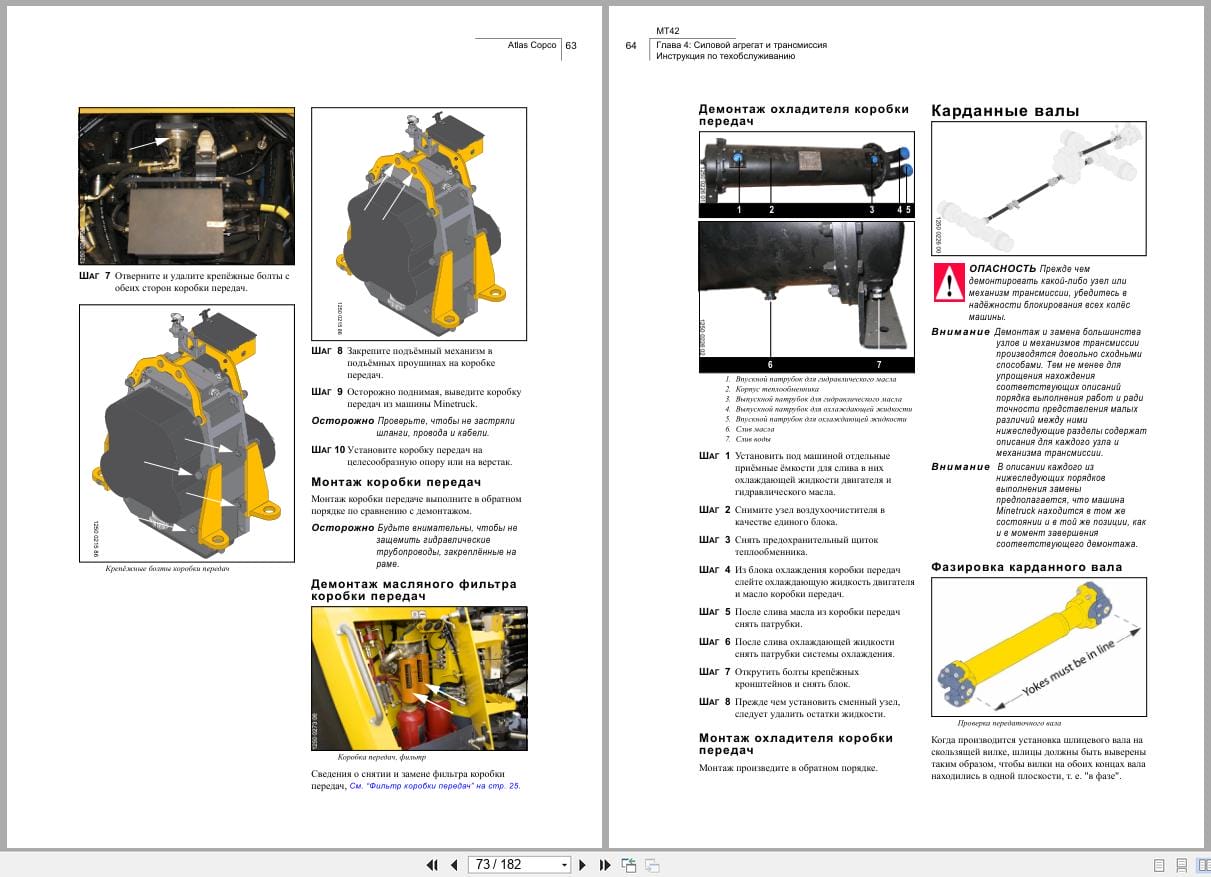Click the greyed go-to-next-view icon
1211x877 pixels.
(x=652, y=864)
